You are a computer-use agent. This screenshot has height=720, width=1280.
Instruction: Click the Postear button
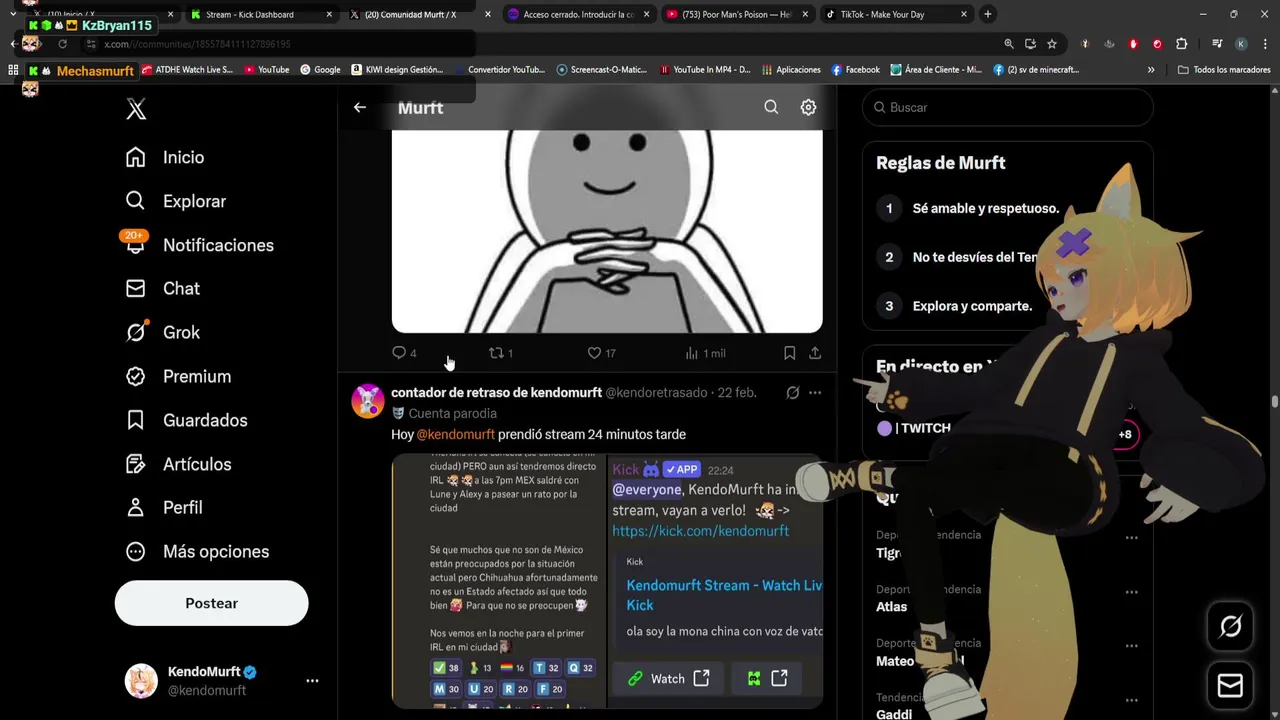211,603
